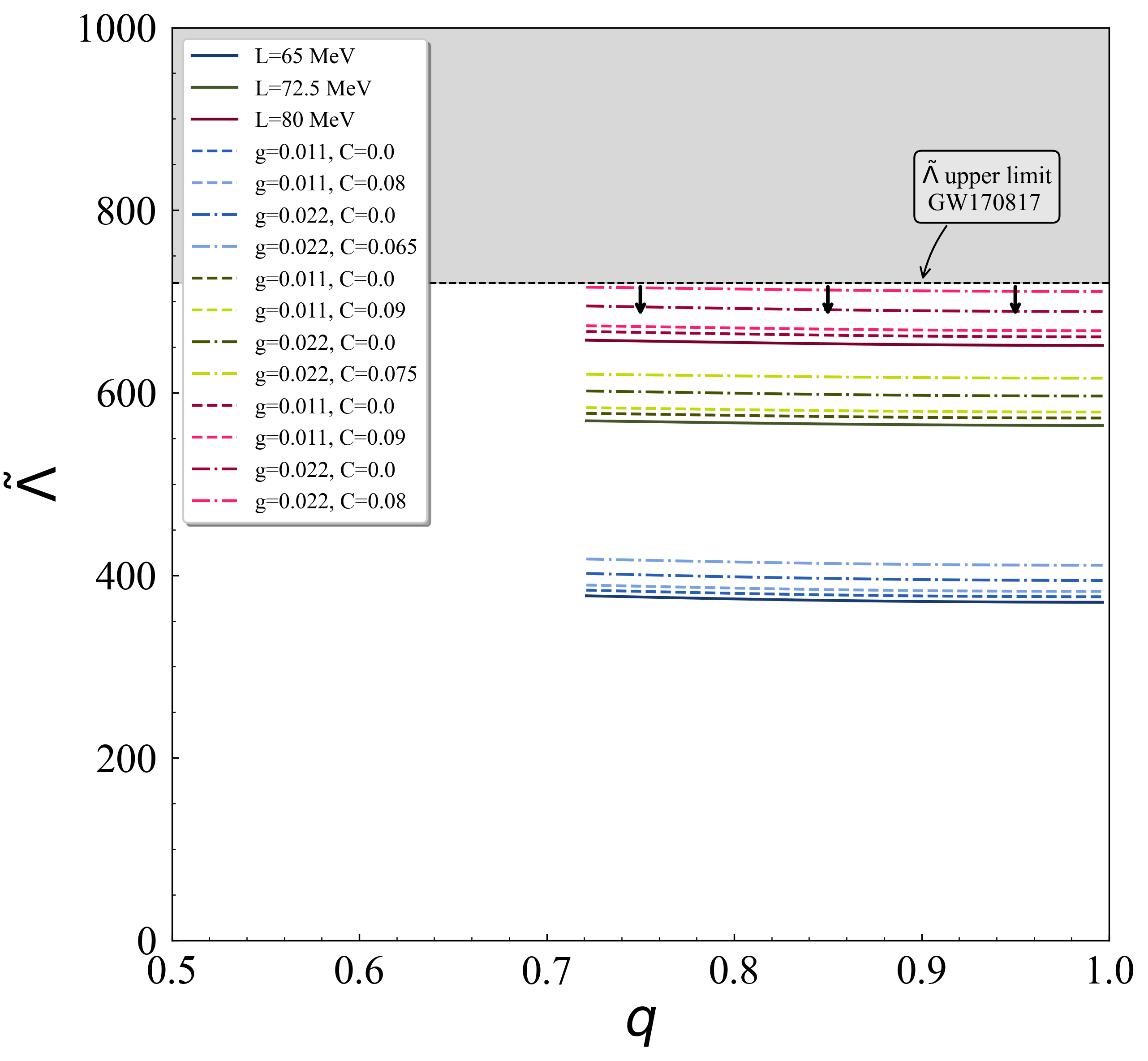Click the light green line swatch for g=0.011, C=0.09
Image resolution: width=1148 pixels, height=1061 pixels.
pyautogui.click(x=214, y=310)
